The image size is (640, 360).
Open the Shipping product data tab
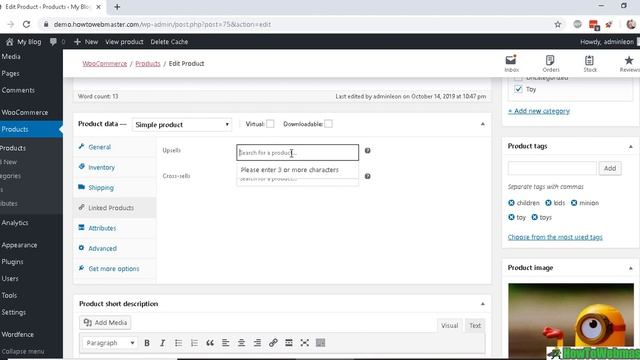tap(115, 188)
